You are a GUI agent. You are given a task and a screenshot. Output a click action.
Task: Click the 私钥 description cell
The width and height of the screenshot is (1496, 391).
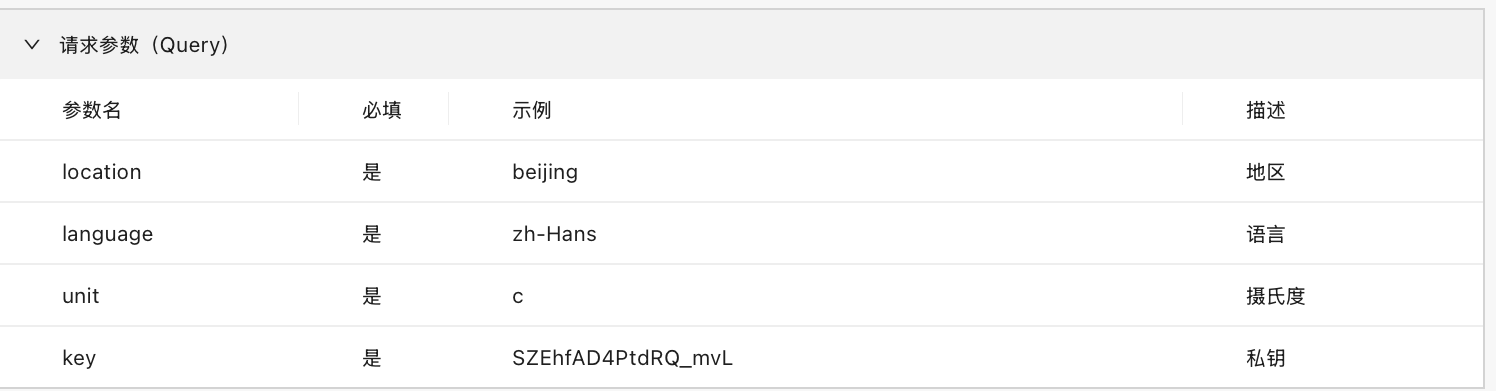tap(1266, 358)
